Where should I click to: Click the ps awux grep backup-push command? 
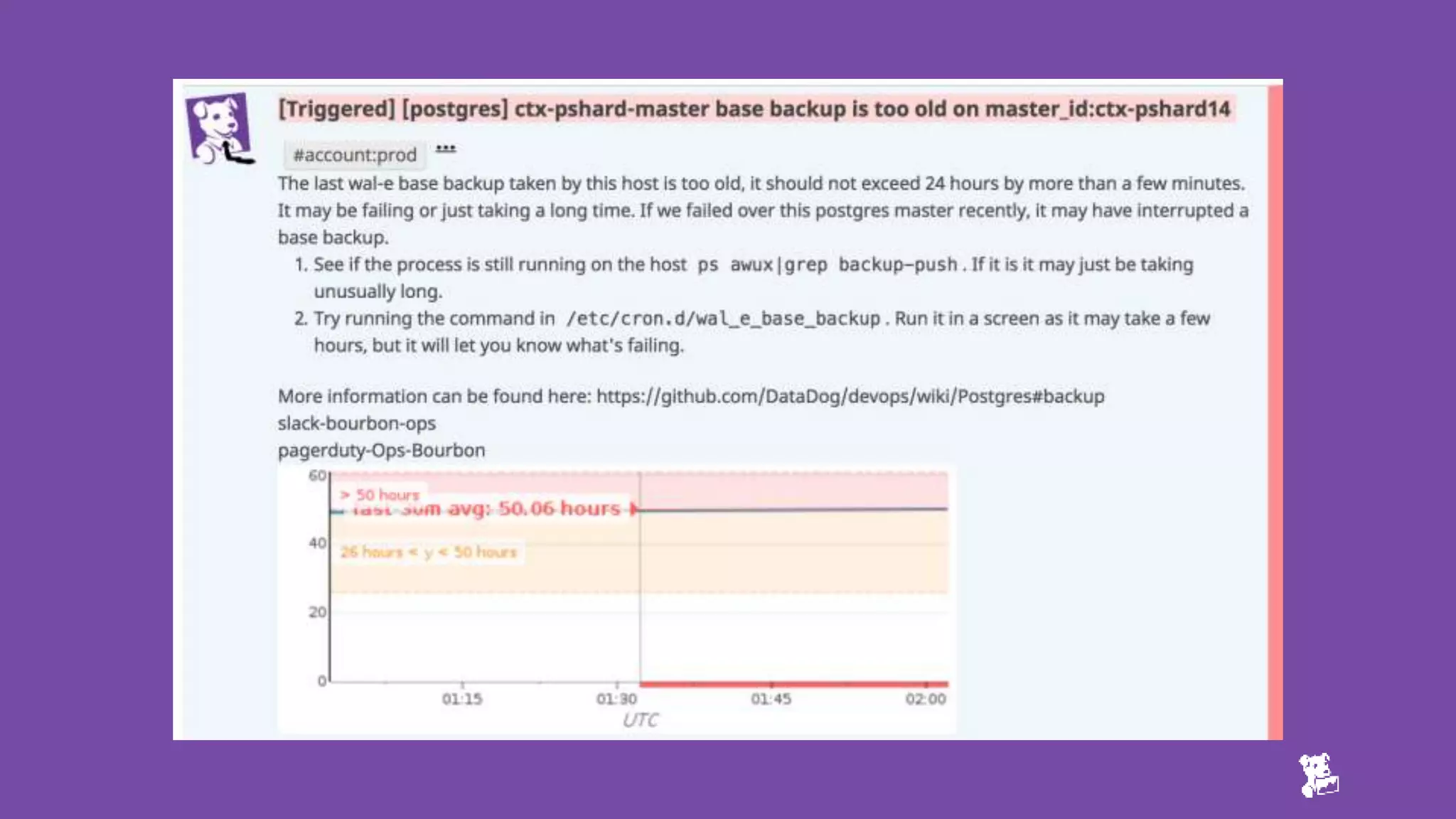click(827, 264)
